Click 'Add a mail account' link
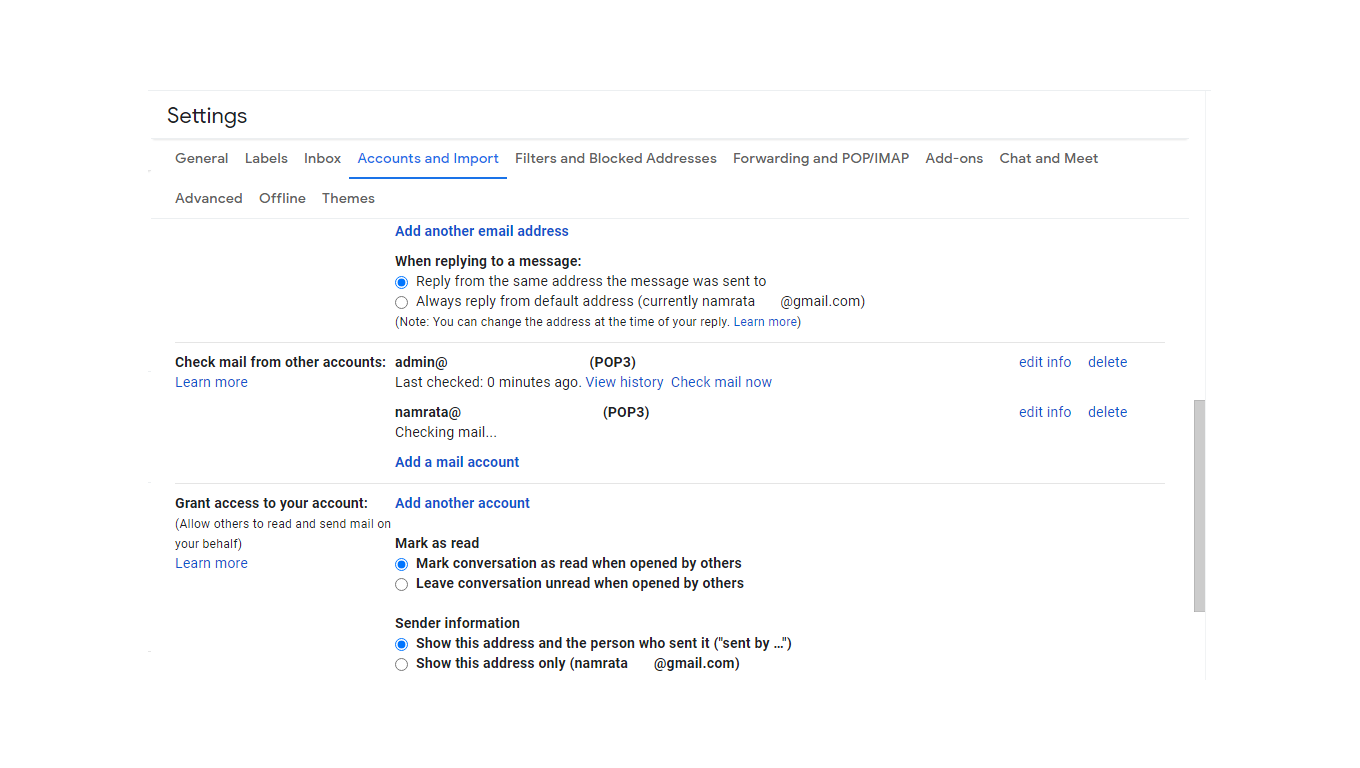The height and width of the screenshot is (768, 1360). point(457,462)
